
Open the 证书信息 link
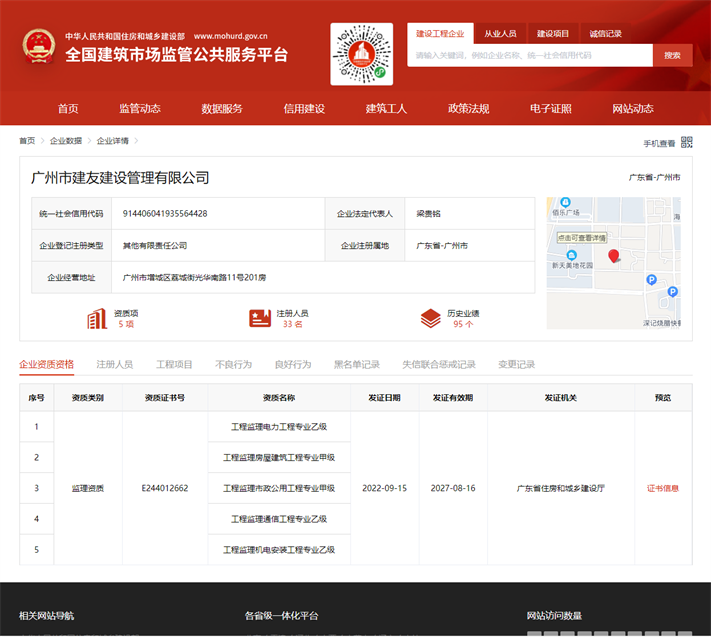click(662, 488)
